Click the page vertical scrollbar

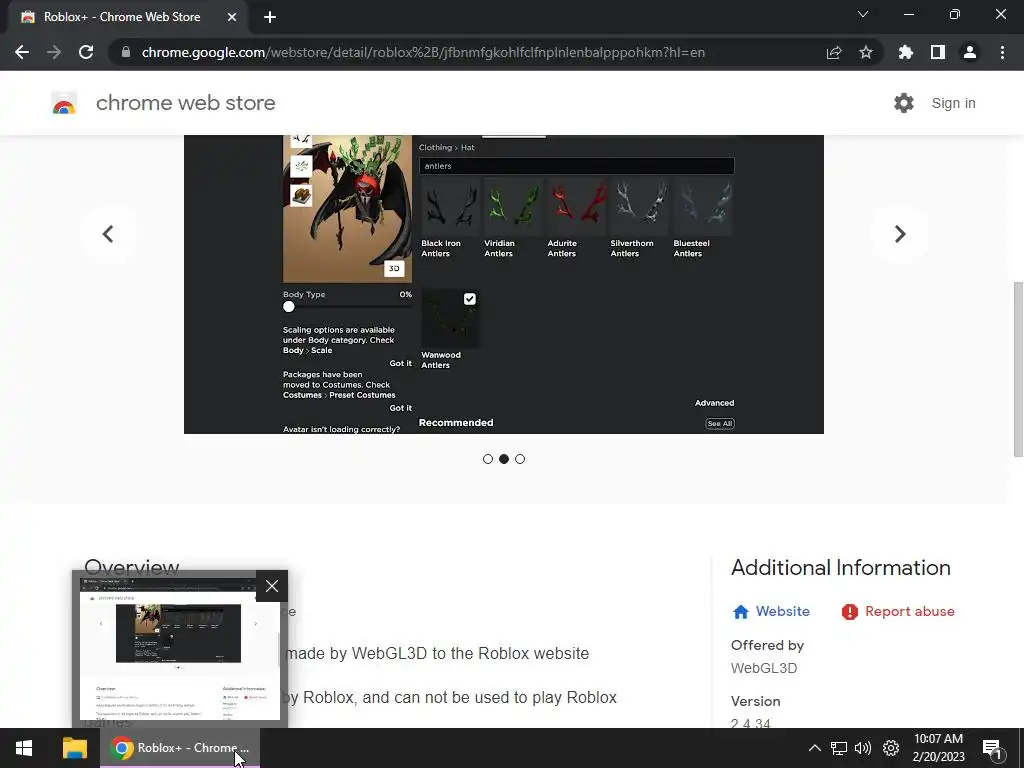coord(1018,369)
